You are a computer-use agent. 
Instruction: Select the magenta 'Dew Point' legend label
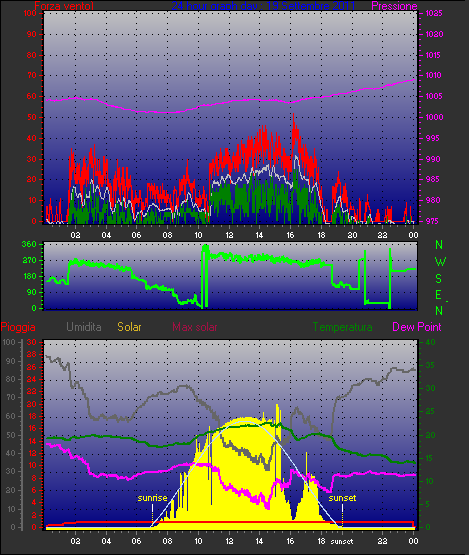(x=417, y=327)
